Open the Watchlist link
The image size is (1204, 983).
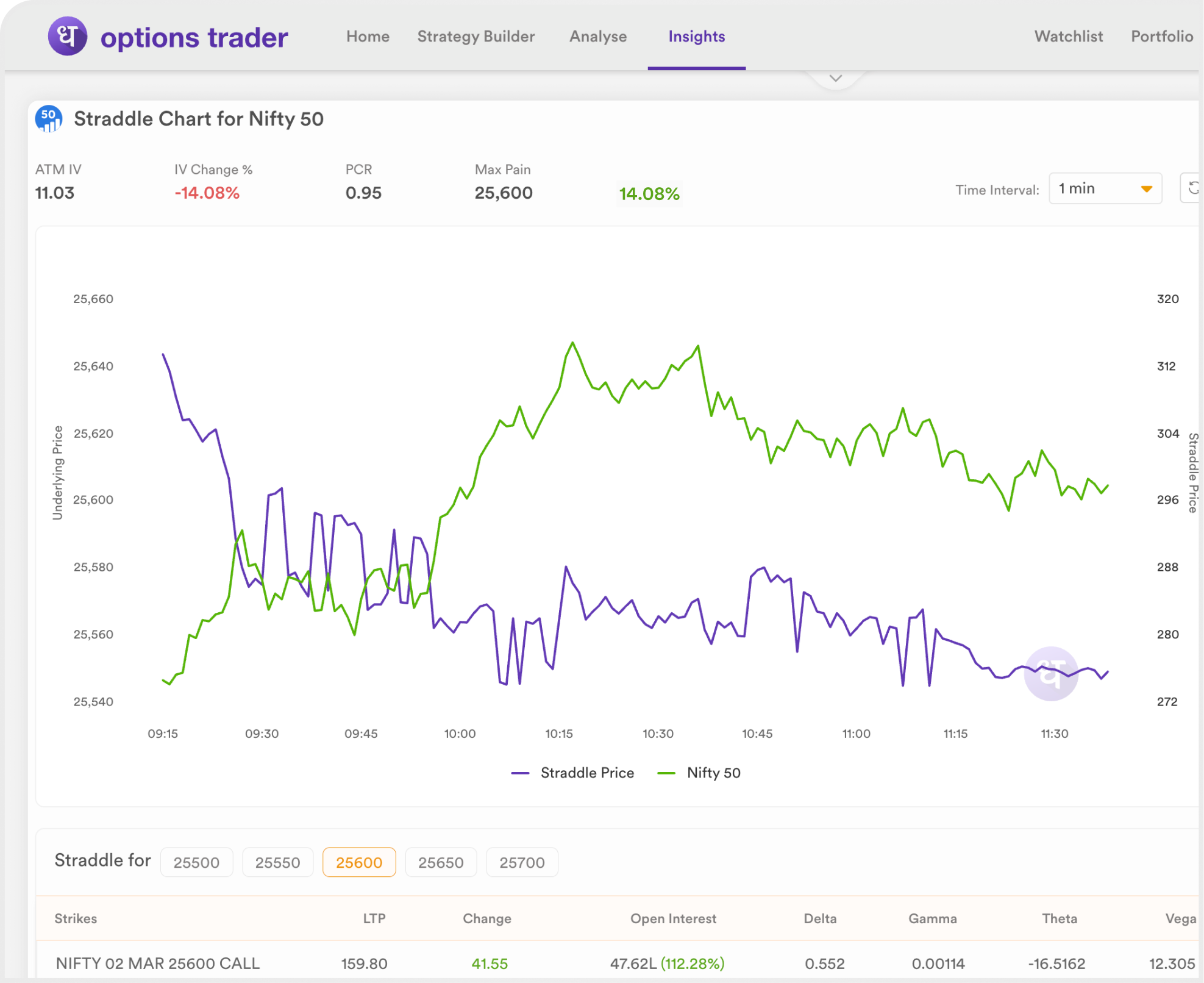(x=1068, y=37)
